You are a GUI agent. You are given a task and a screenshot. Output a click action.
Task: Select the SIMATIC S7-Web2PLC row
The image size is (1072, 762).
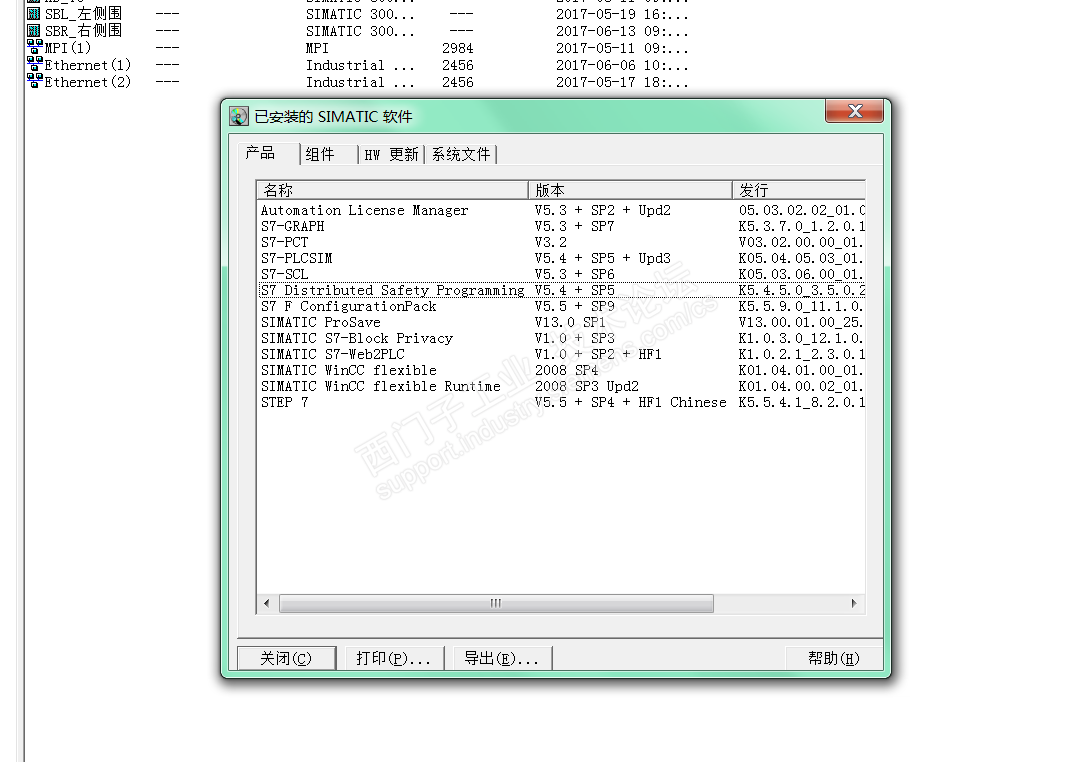coord(561,355)
